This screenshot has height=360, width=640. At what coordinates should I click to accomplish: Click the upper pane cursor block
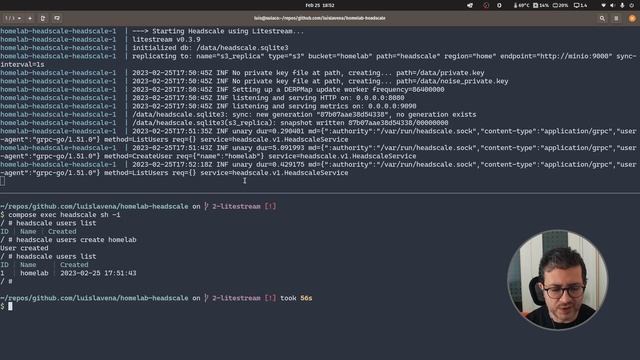[2, 181]
